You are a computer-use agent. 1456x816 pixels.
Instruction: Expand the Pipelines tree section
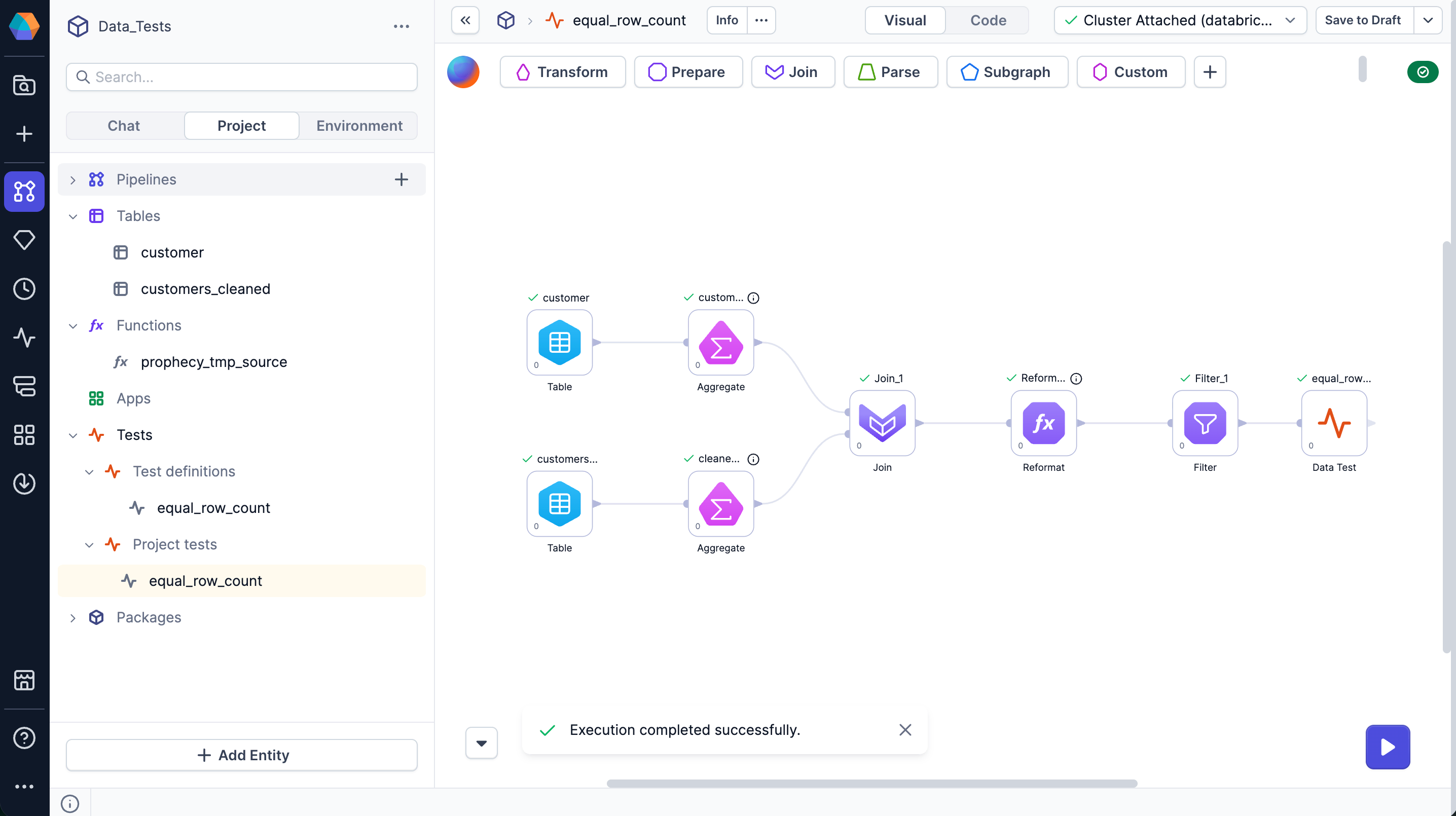pyautogui.click(x=73, y=180)
